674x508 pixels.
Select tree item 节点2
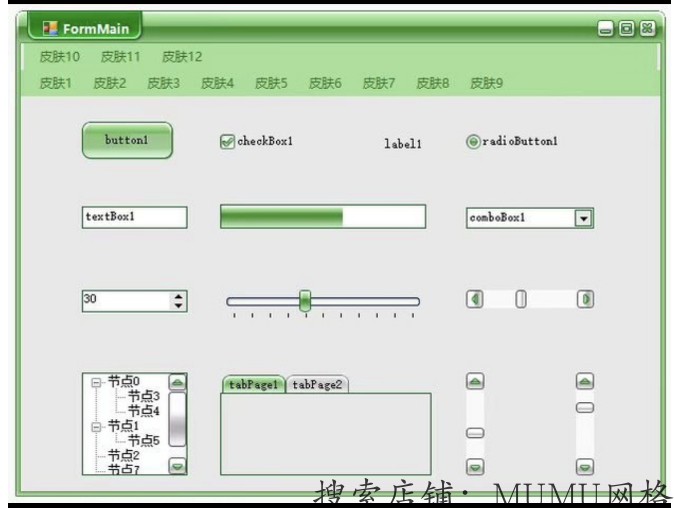(x=123, y=455)
